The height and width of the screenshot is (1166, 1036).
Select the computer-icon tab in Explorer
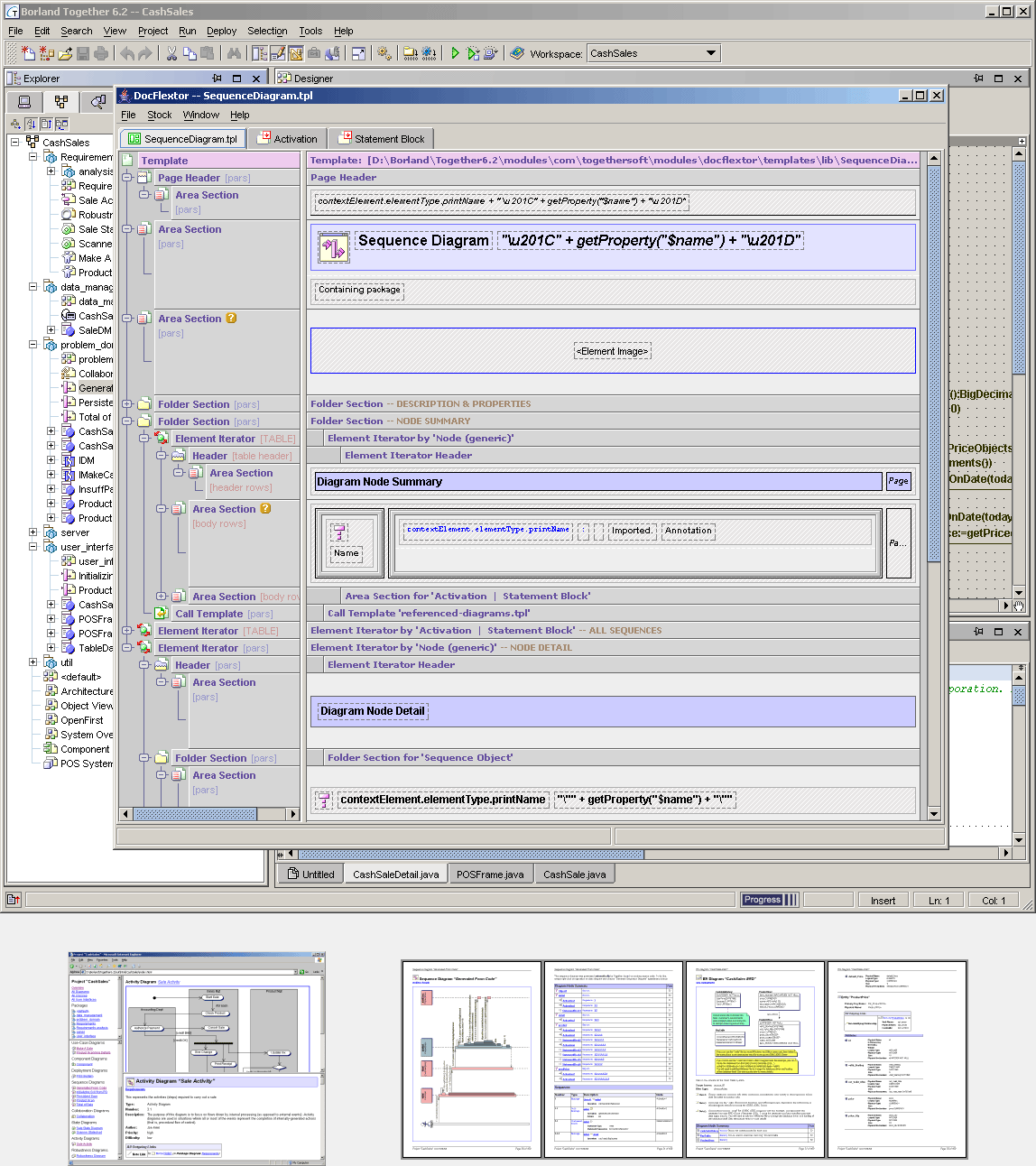coord(24,102)
